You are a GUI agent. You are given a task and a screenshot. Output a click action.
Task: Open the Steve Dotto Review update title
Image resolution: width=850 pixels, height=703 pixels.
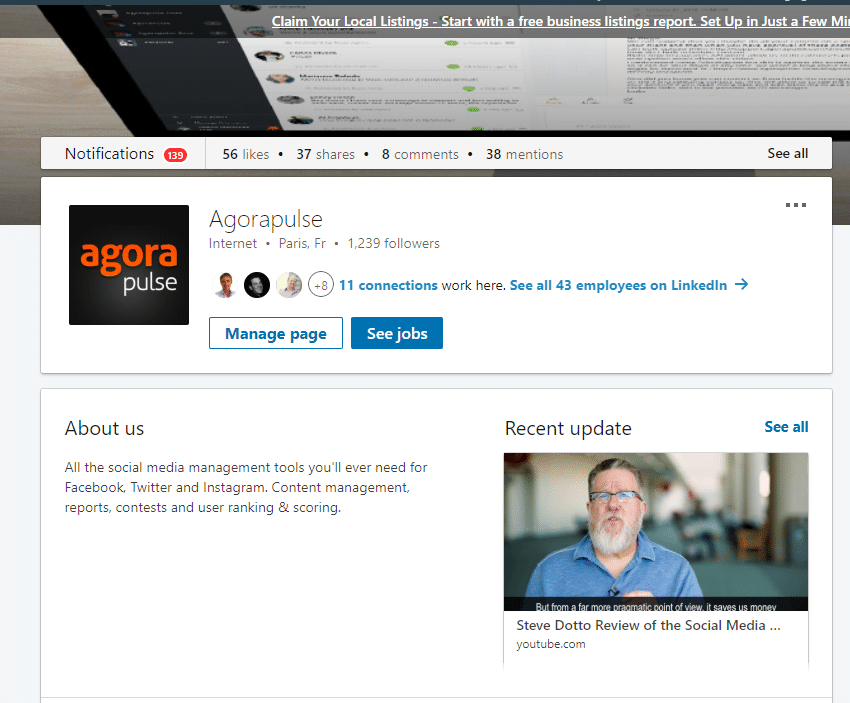[x=648, y=625]
